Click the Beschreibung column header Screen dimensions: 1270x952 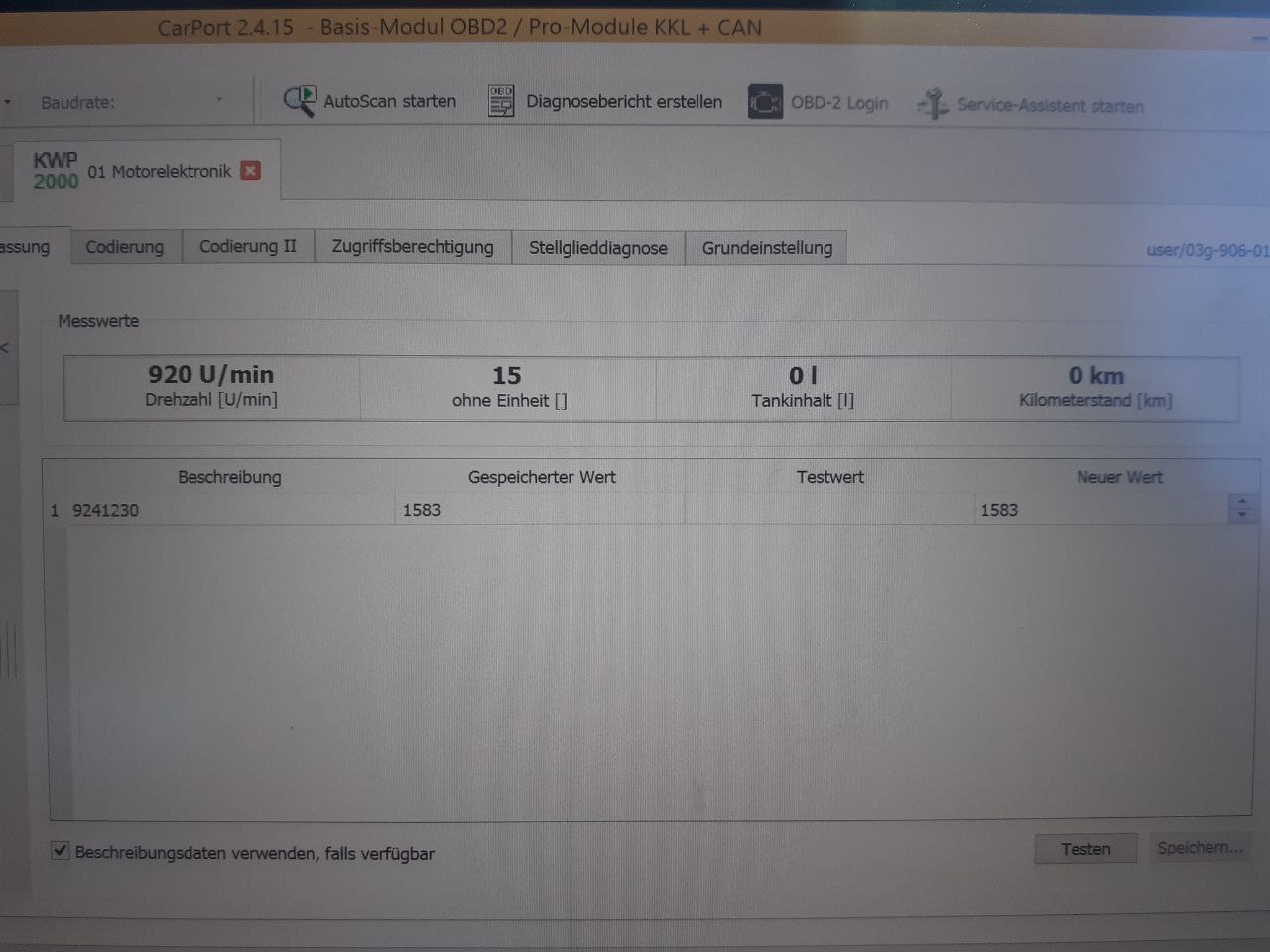[229, 477]
